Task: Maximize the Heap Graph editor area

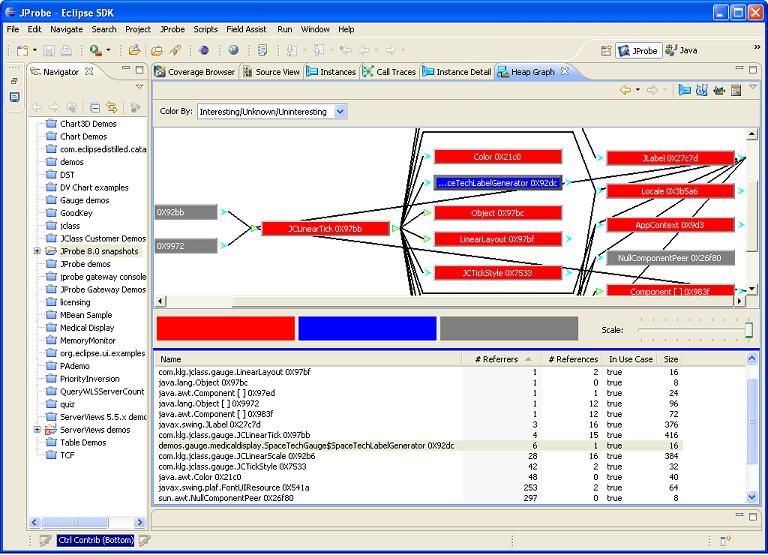Action: click(753, 70)
